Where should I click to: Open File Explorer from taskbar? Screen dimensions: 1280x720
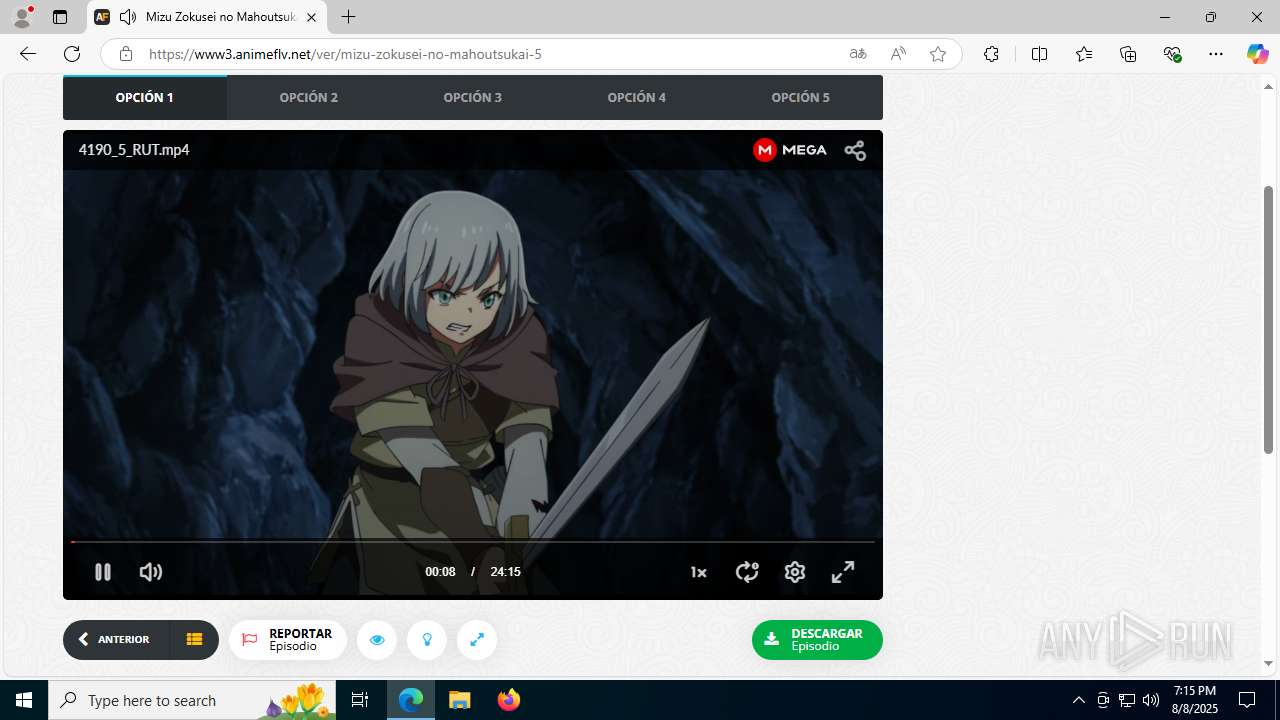(x=459, y=700)
